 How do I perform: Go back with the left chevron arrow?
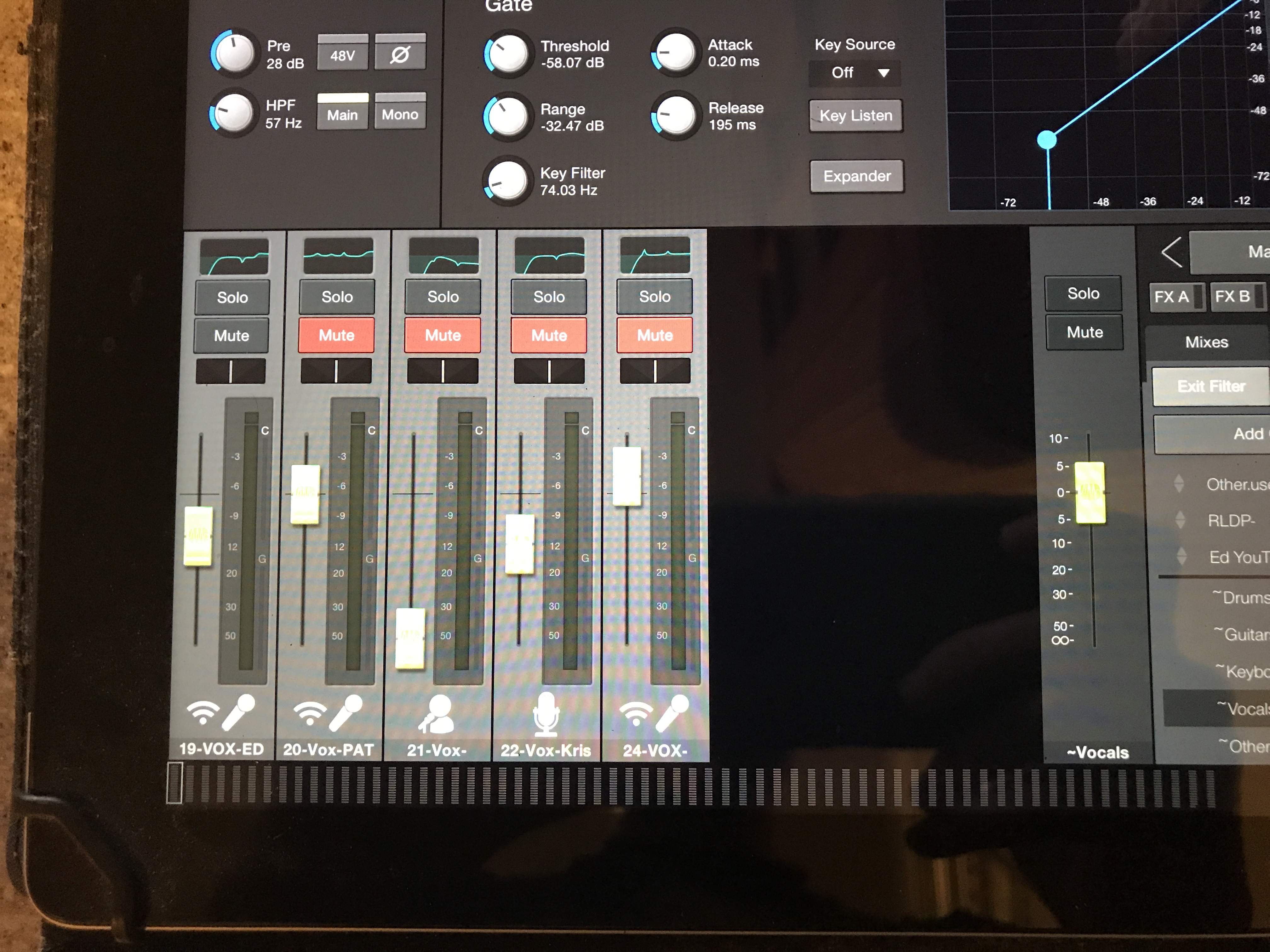coord(1171,252)
